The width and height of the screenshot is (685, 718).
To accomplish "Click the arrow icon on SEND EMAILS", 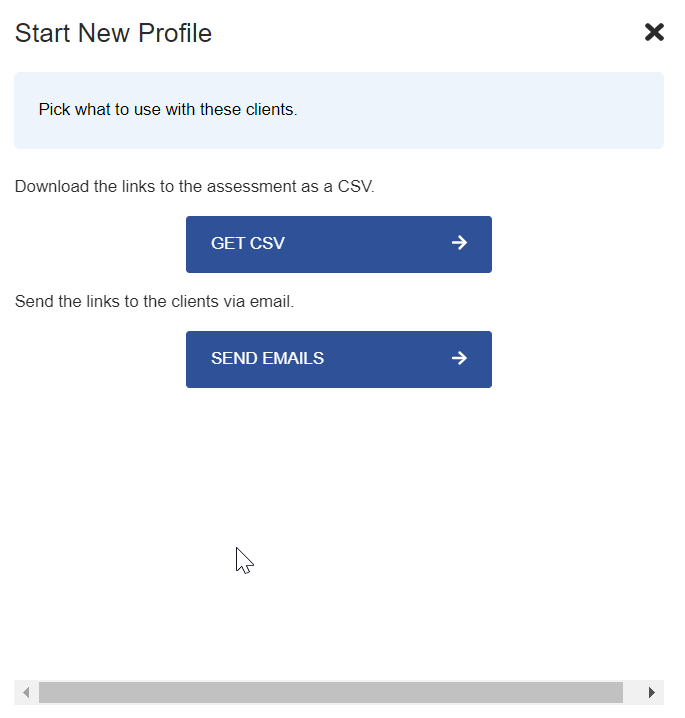I will coord(459,358).
